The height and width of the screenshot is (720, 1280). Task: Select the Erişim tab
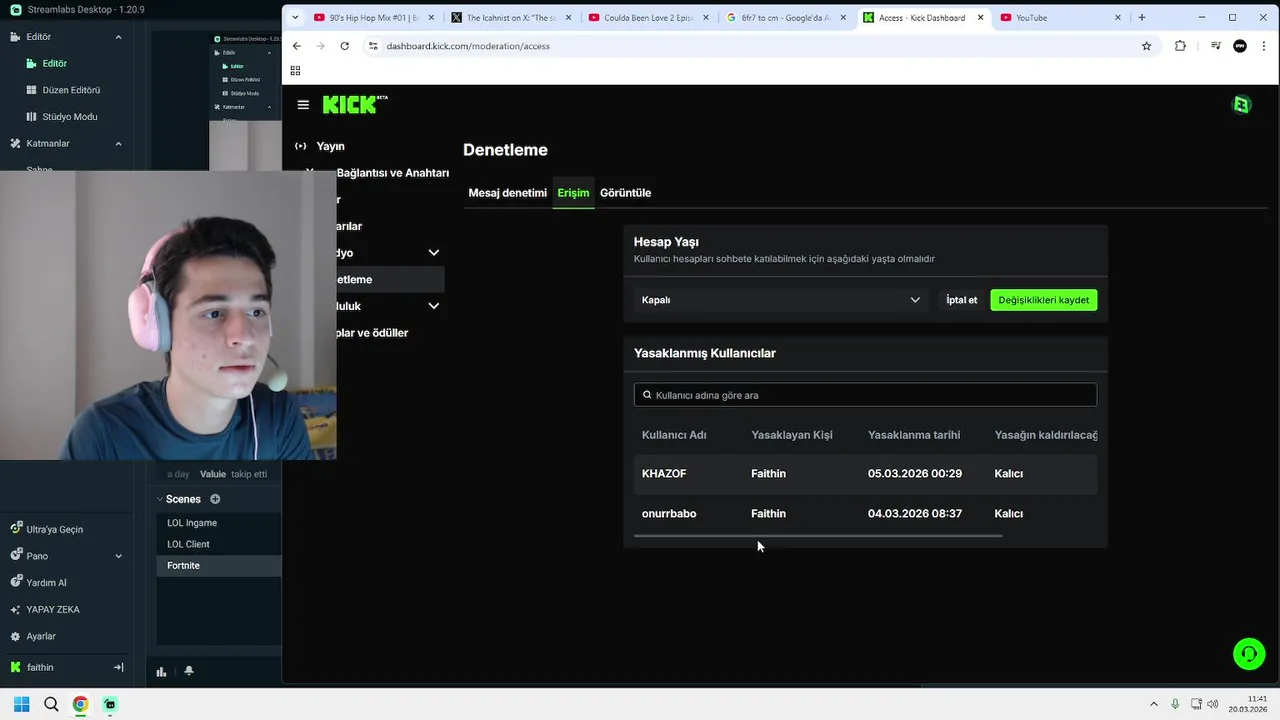(x=573, y=193)
